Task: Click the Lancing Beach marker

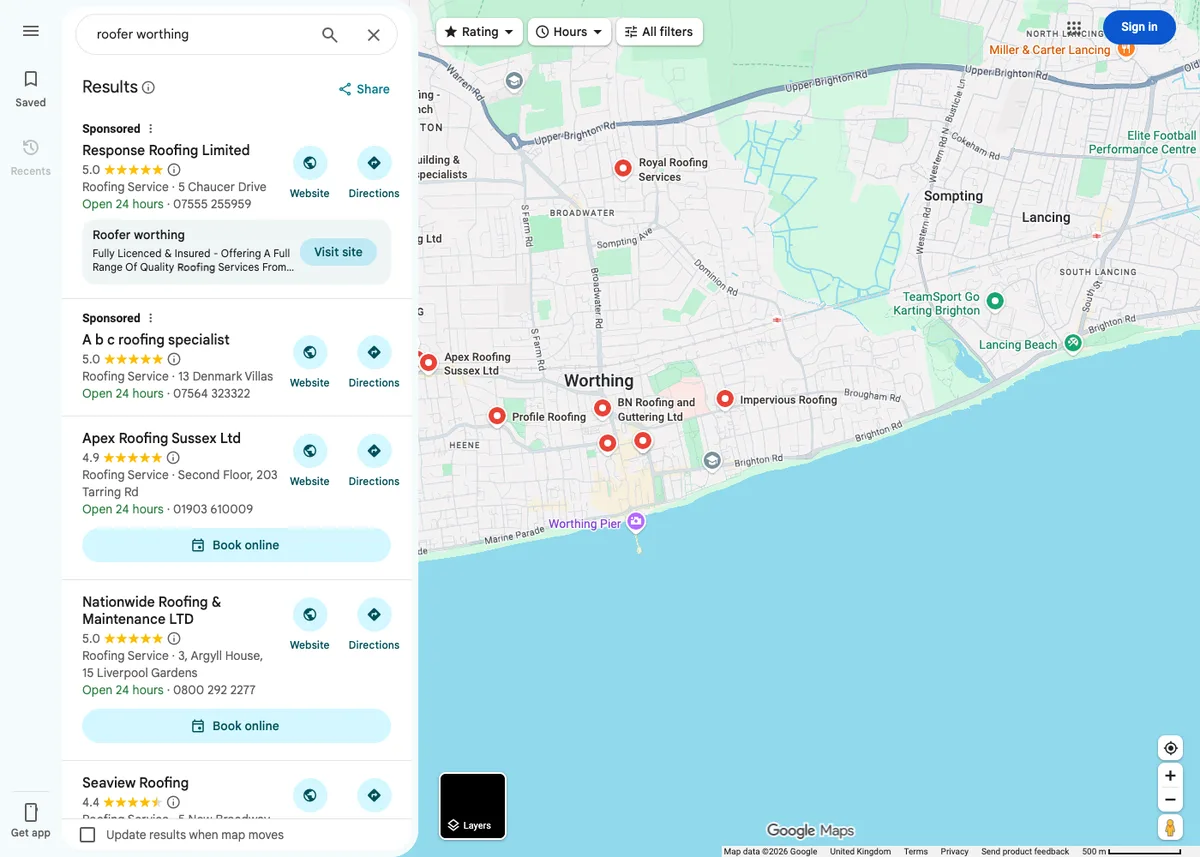Action: click(x=1073, y=343)
